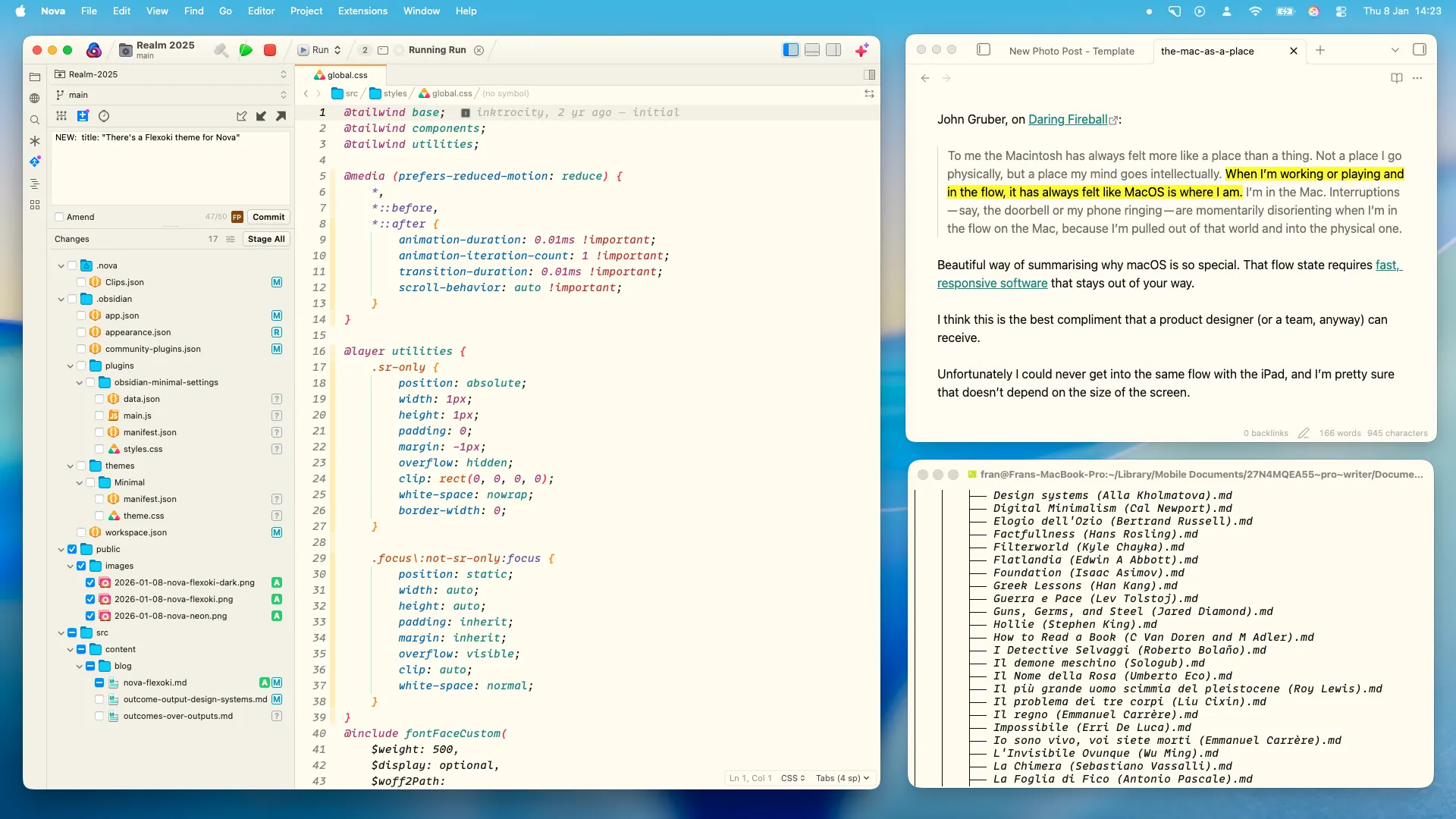Image resolution: width=1456 pixels, height=819 pixels.
Task: Toggle the nova-flexoki.md staging checkbox
Action: [x=99, y=682]
